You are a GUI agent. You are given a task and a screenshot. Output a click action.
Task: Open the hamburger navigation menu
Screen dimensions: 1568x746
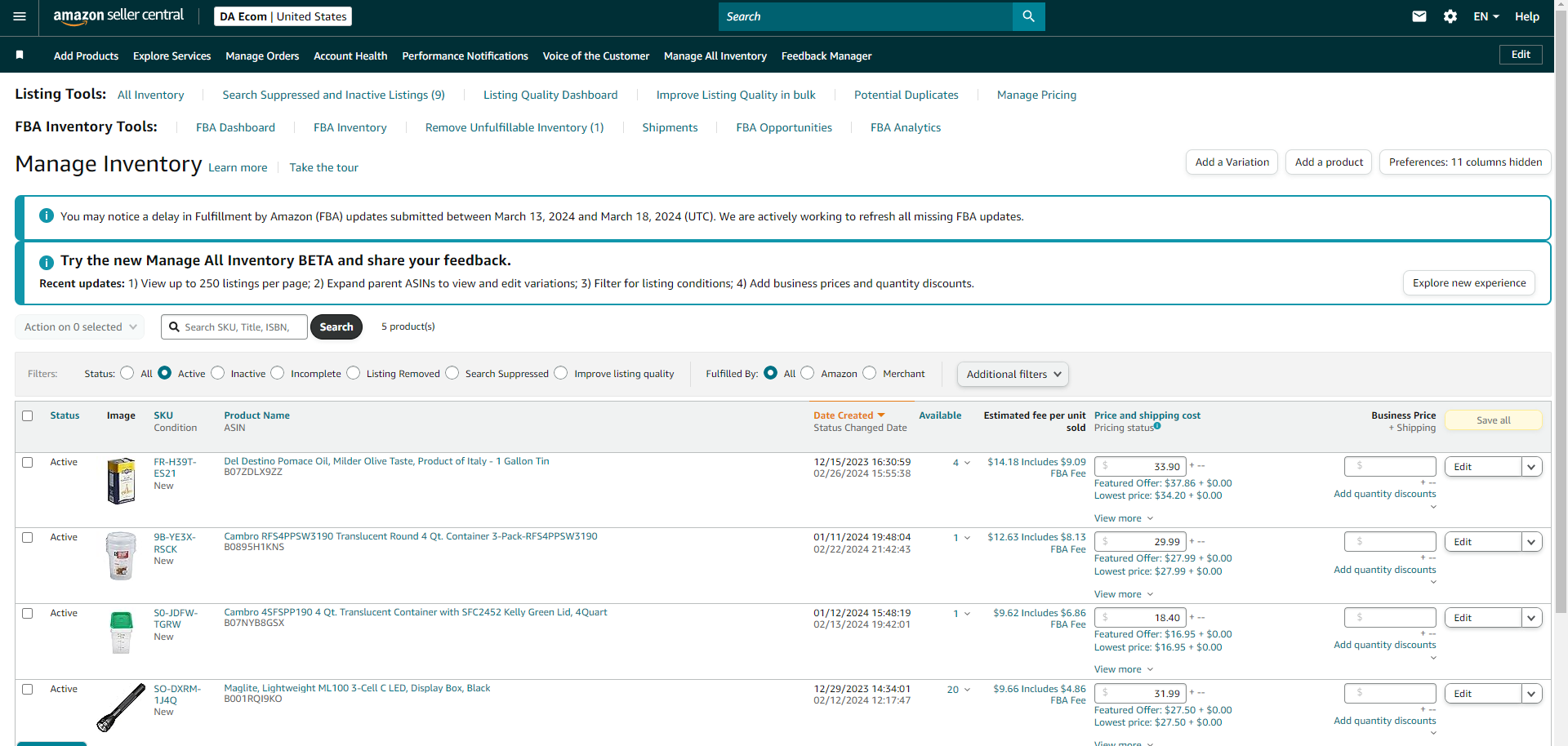tap(20, 16)
